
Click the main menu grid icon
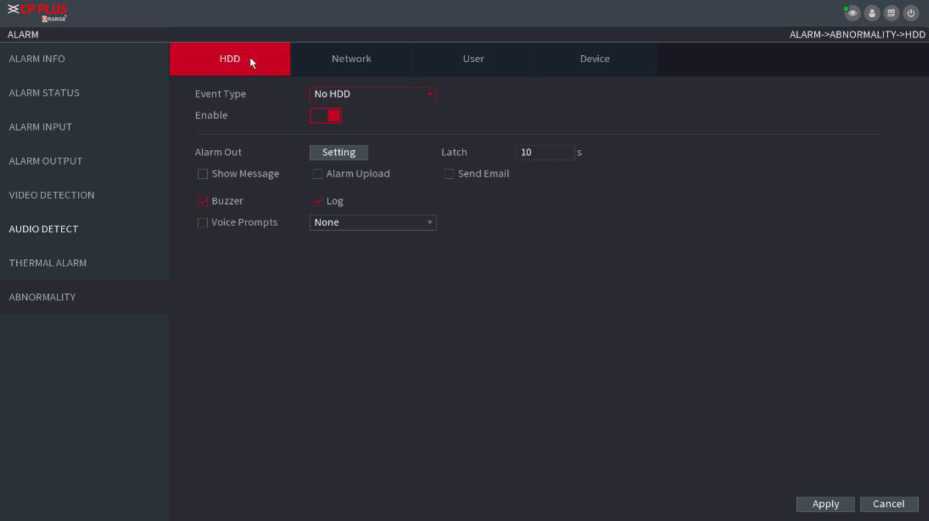[x=891, y=13]
